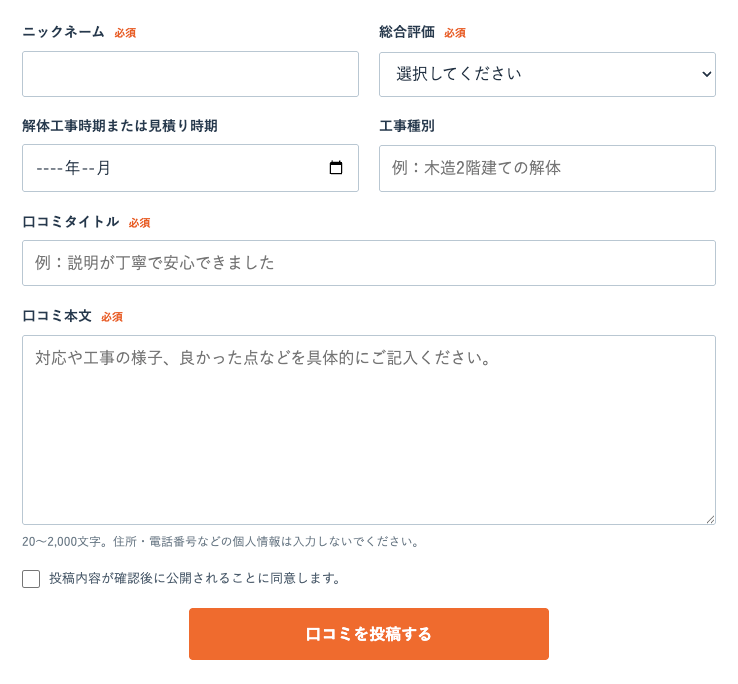Click inside the 口コミ本文 textarea
The image size is (738, 684).
click(369, 430)
